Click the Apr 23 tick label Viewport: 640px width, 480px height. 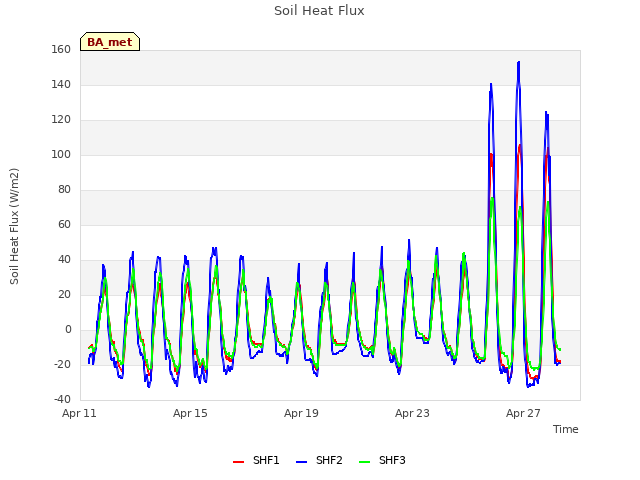412,413
